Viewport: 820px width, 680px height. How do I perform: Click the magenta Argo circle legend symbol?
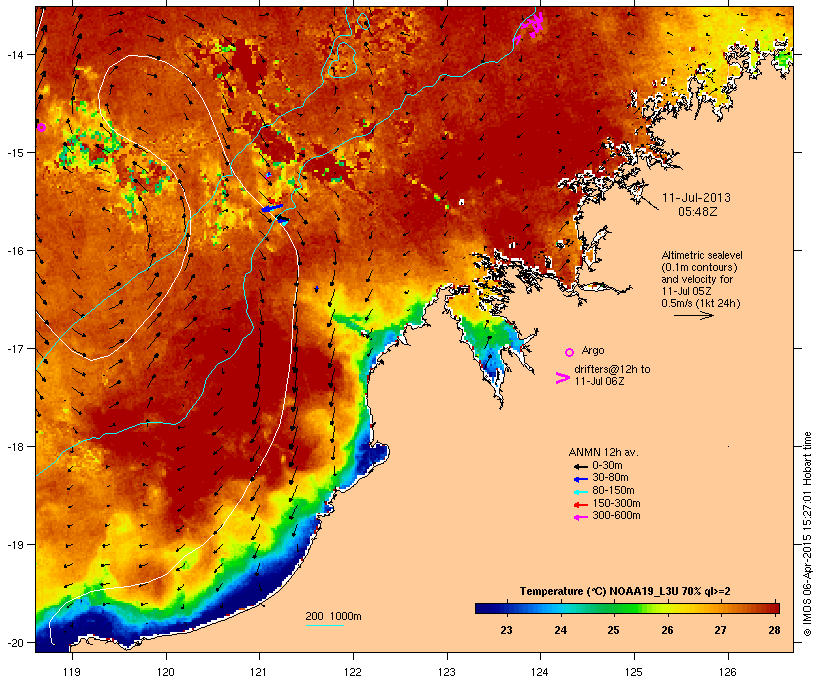coord(569,352)
